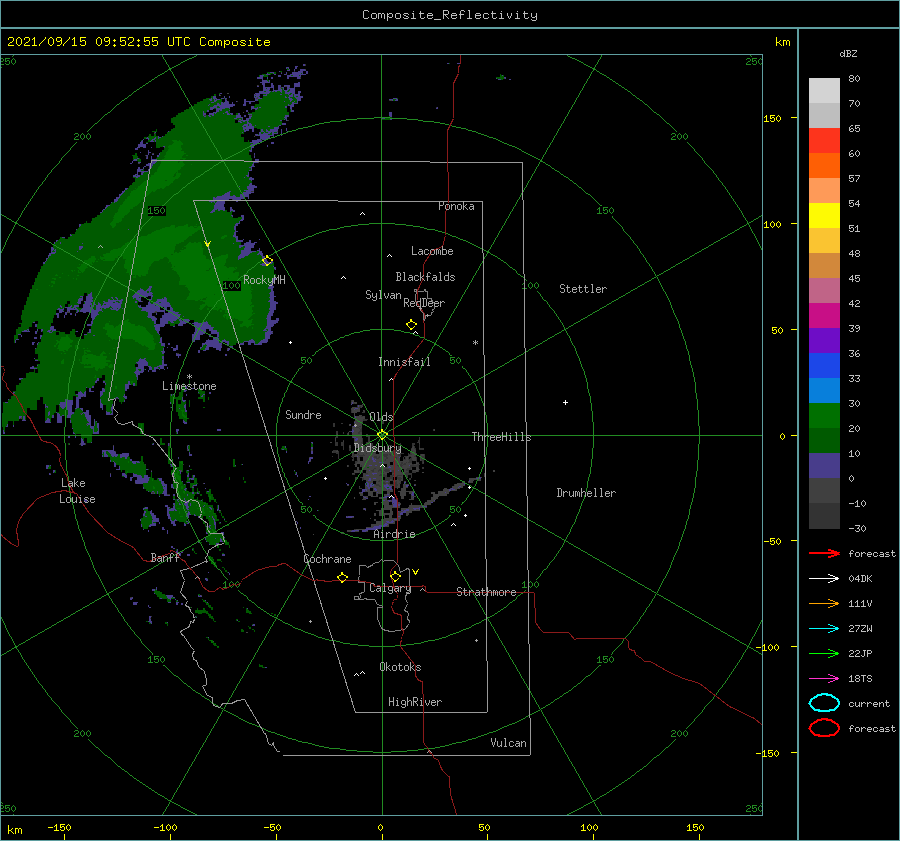Click the Airdrie city label
The image size is (900, 841).
click(394, 534)
